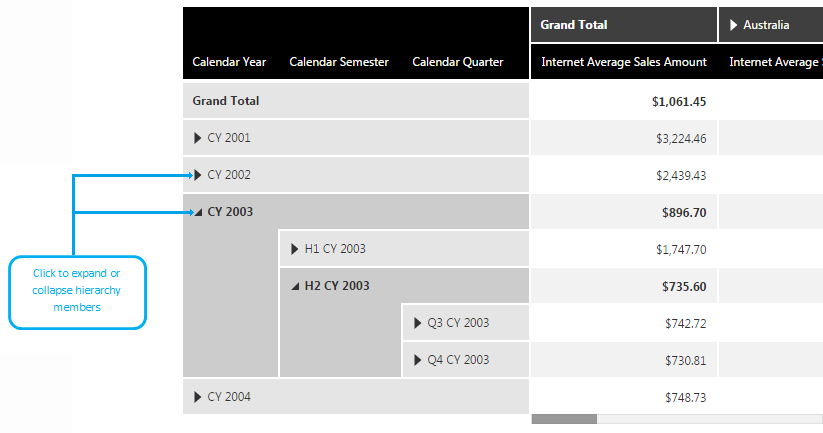Click the Internet Average Sales Amount header

tap(624, 62)
